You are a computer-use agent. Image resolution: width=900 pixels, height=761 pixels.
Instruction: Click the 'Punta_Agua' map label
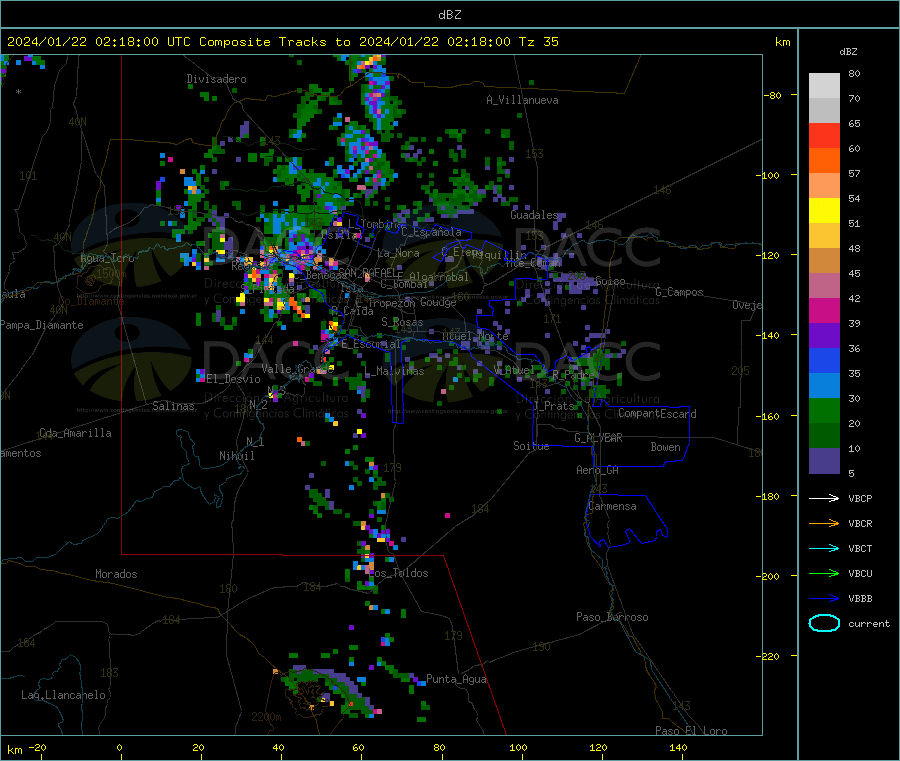click(456, 679)
